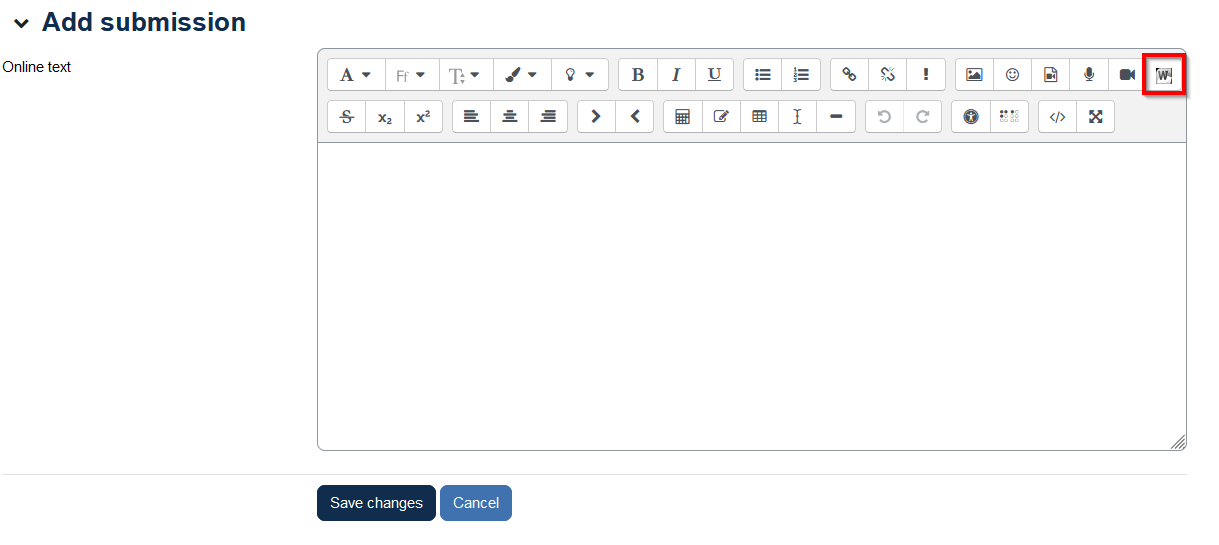The height and width of the screenshot is (545, 1219).
Task: Center align the text
Action: pyautogui.click(x=510, y=117)
